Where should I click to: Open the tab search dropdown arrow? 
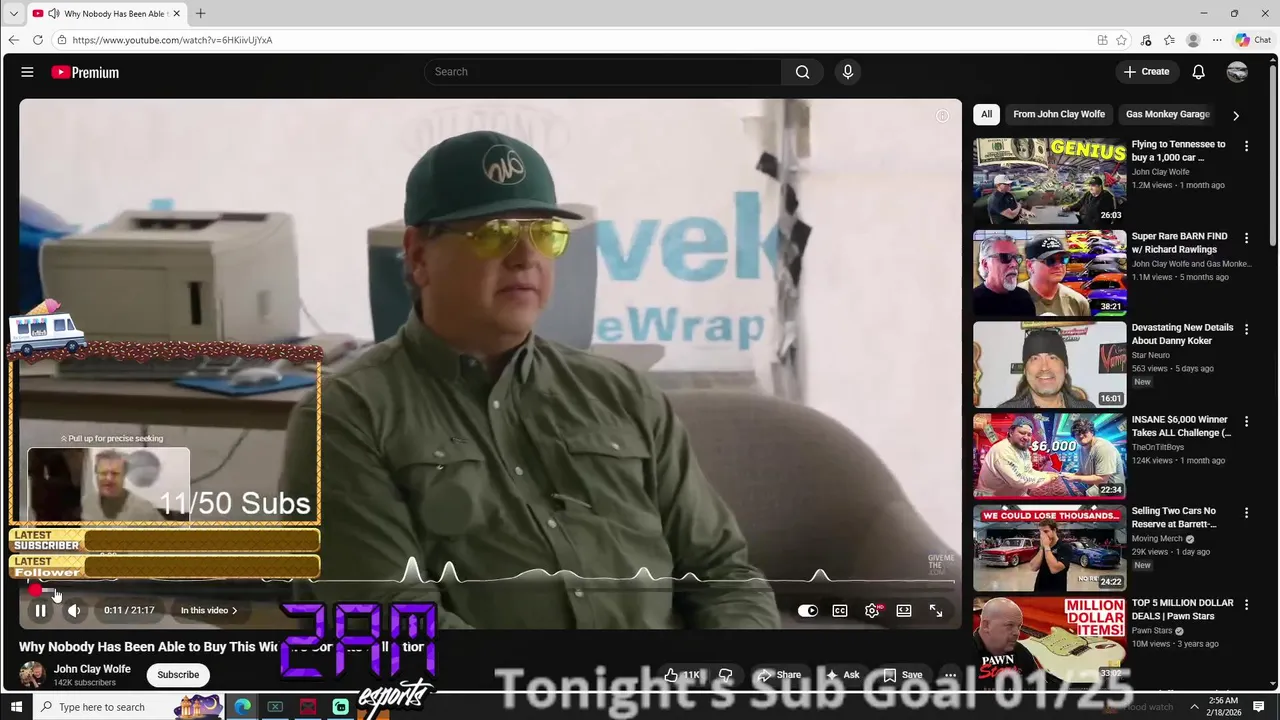(13, 14)
